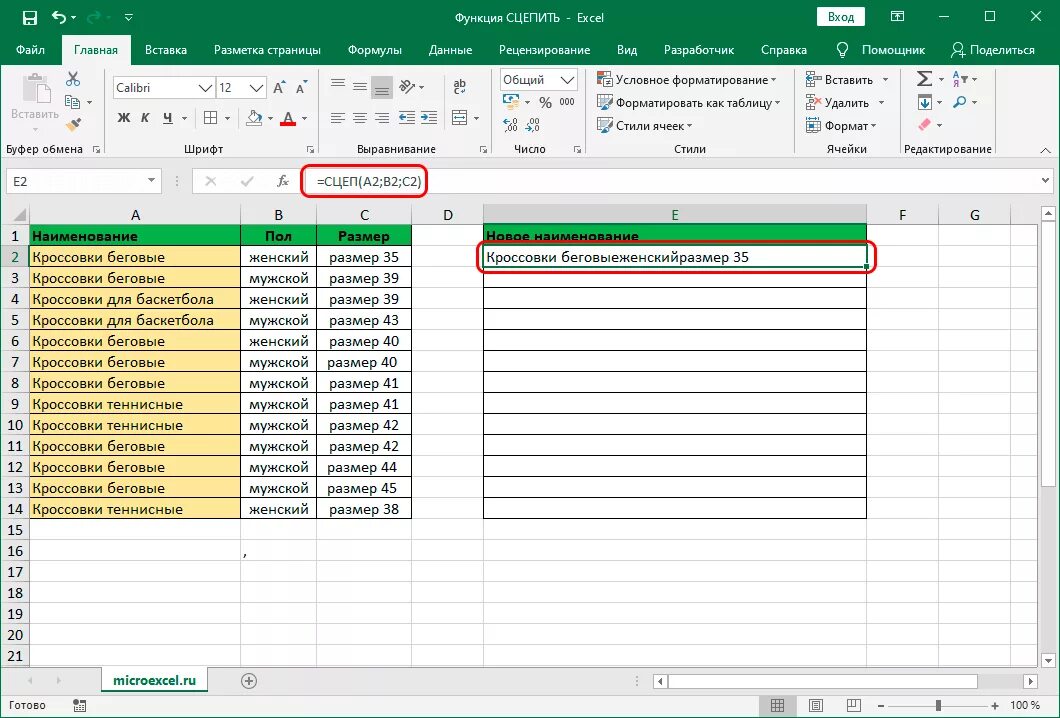1060x718 pixels.
Task: Switch to the Формулы tab
Action: pos(375,49)
